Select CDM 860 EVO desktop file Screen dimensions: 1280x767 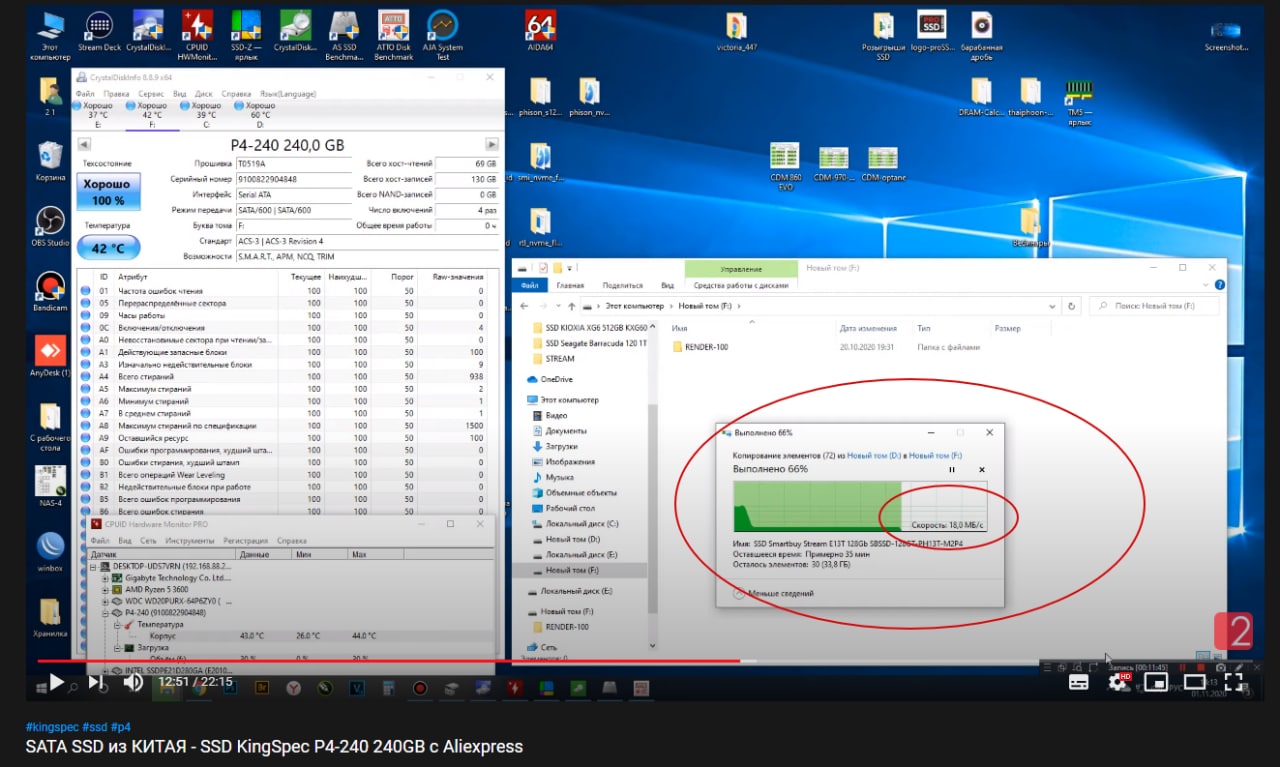(x=785, y=166)
